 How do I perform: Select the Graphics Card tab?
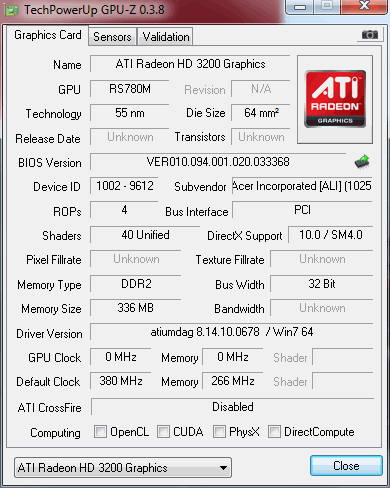(x=48, y=35)
